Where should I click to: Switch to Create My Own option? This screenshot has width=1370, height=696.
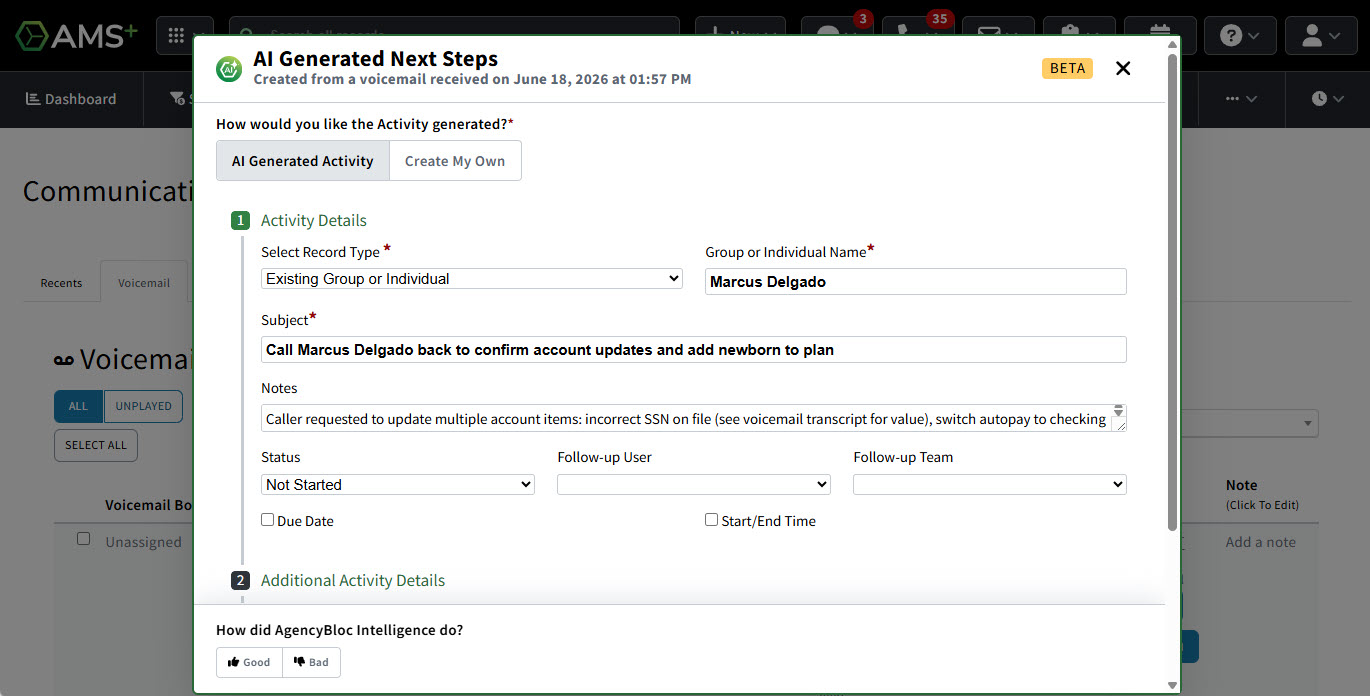pyautogui.click(x=455, y=161)
